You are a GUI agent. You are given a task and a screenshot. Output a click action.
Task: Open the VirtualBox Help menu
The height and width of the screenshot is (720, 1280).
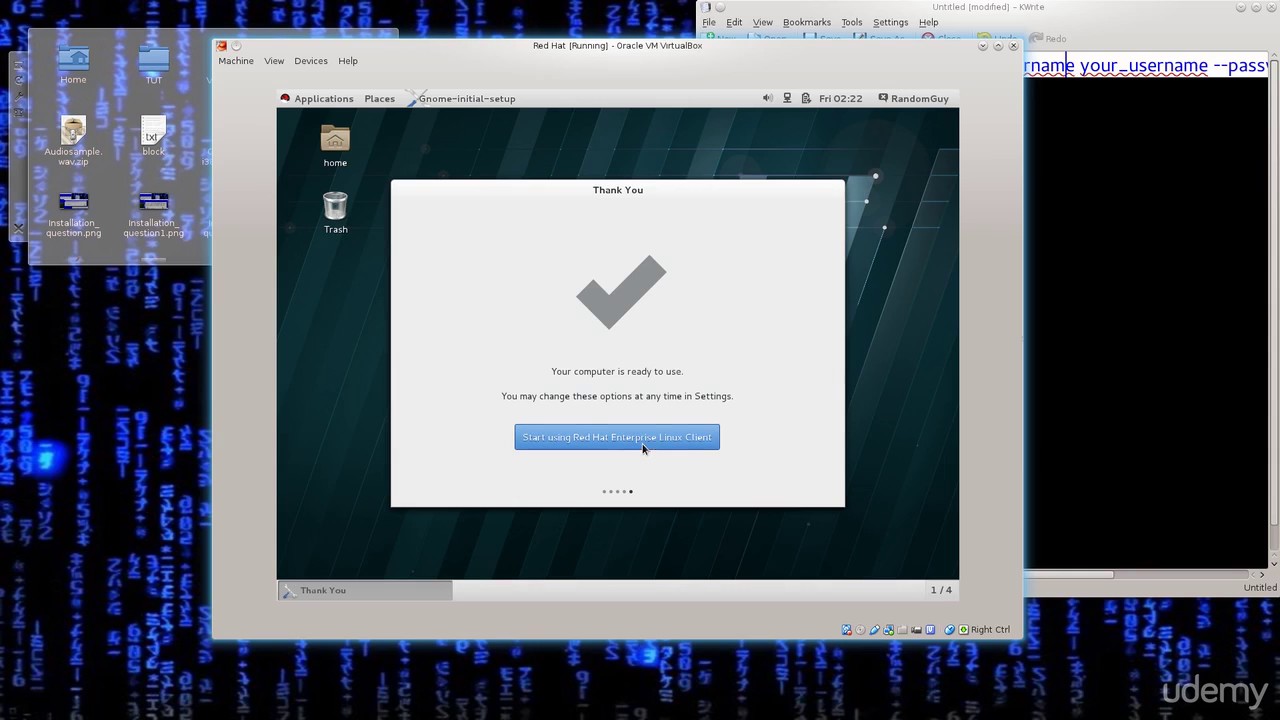click(x=348, y=61)
